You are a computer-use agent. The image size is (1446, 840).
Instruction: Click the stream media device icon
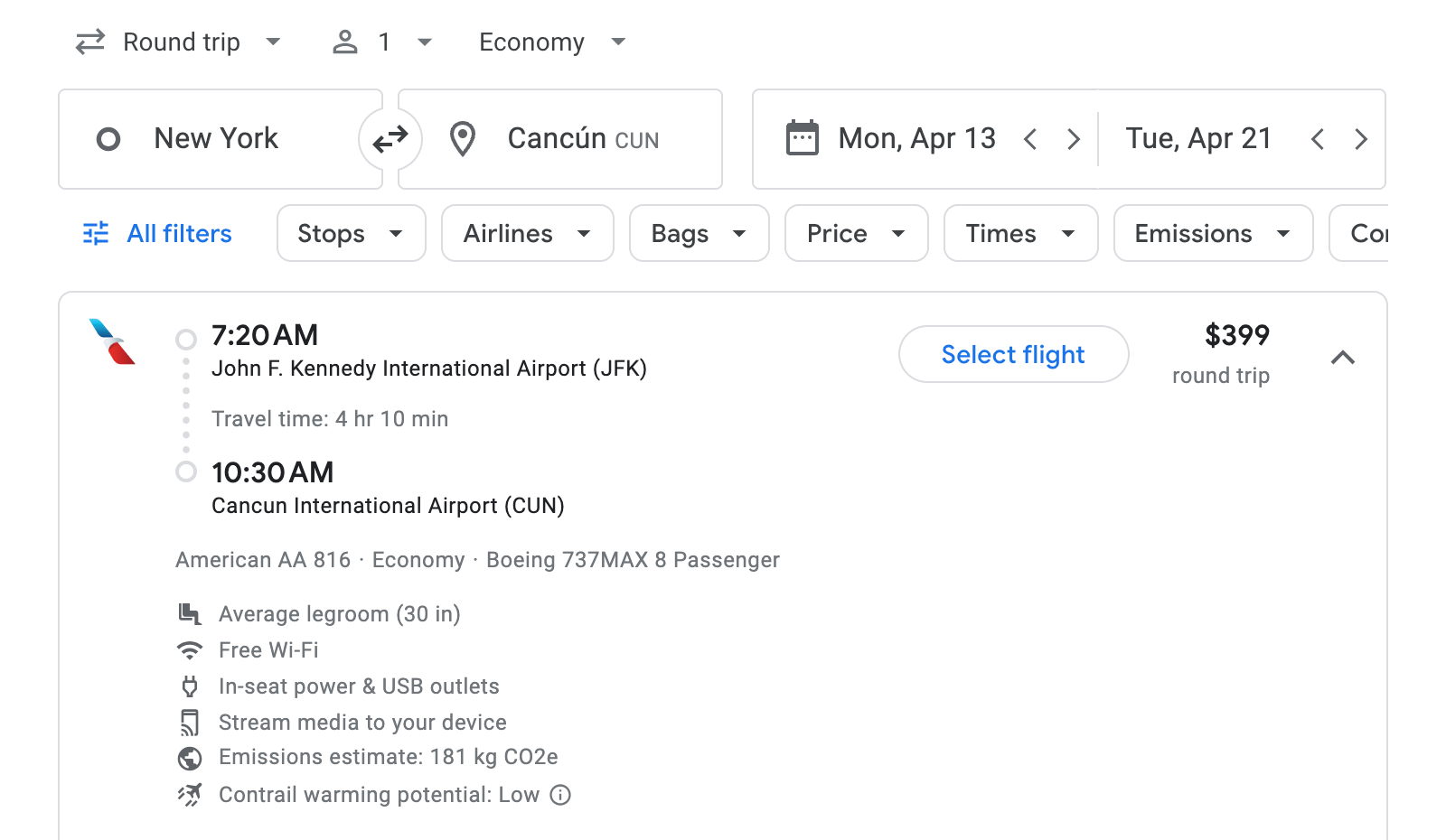(190, 722)
